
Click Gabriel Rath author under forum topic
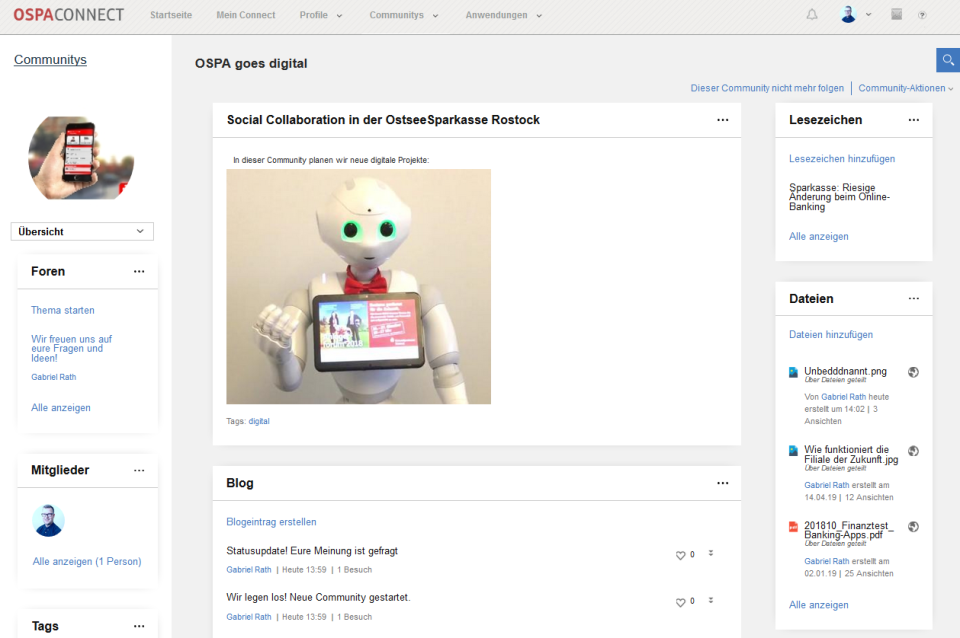[x=54, y=377]
